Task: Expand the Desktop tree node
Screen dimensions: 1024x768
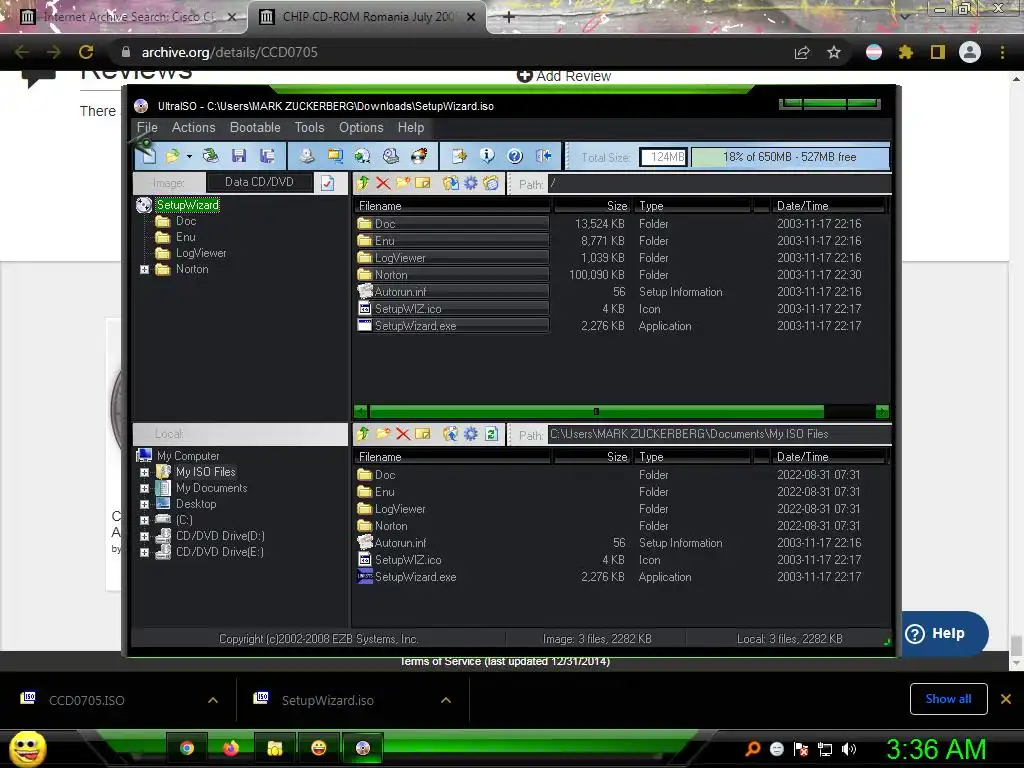Action: 144,504
